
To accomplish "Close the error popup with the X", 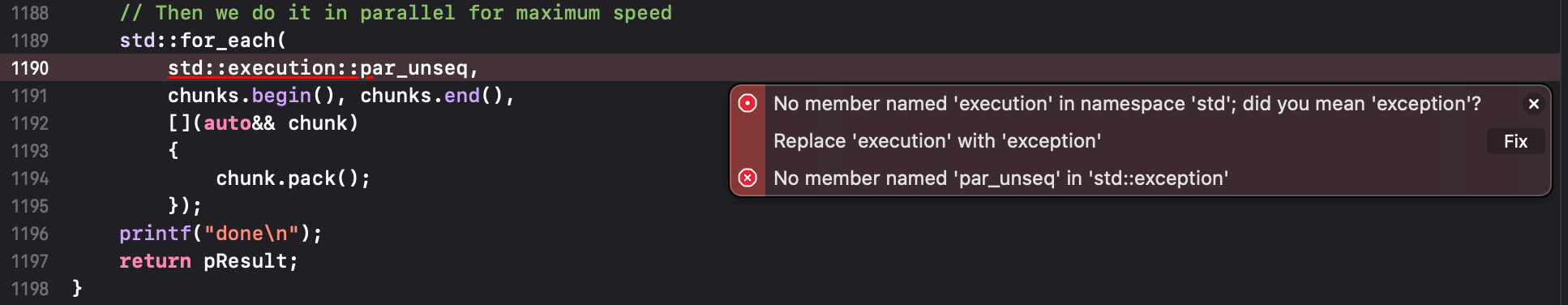I will coord(1533,104).
